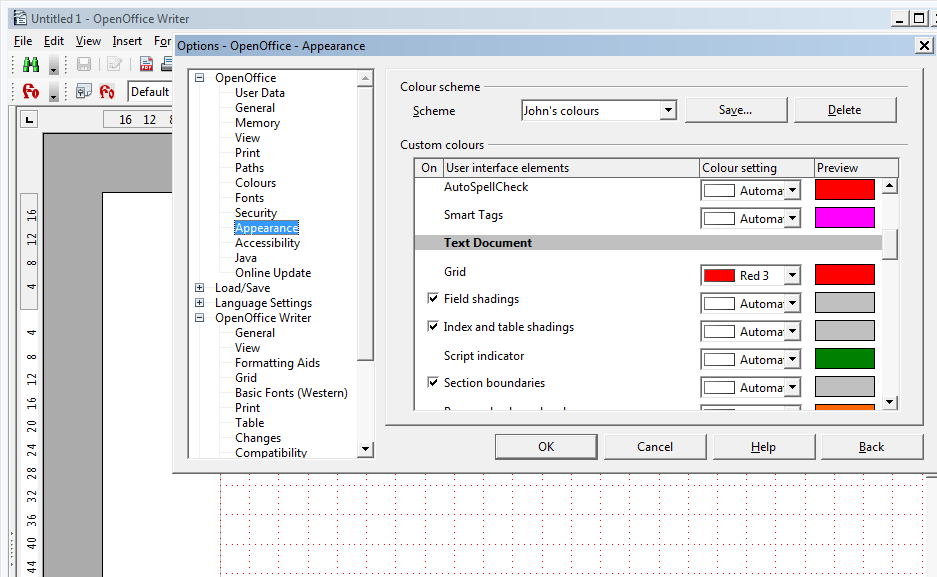The image size is (937, 577).
Task: Click the Styles and Formatting window icon
Action: click(x=84, y=92)
